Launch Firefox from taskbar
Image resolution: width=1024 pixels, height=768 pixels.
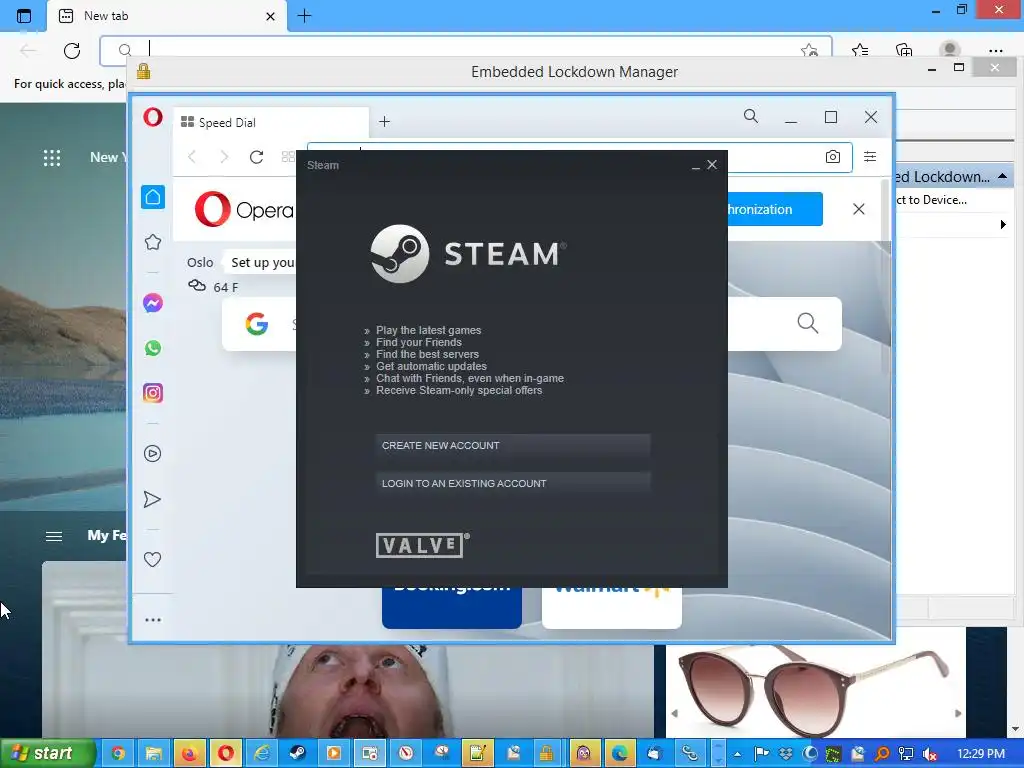pos(189,754)
